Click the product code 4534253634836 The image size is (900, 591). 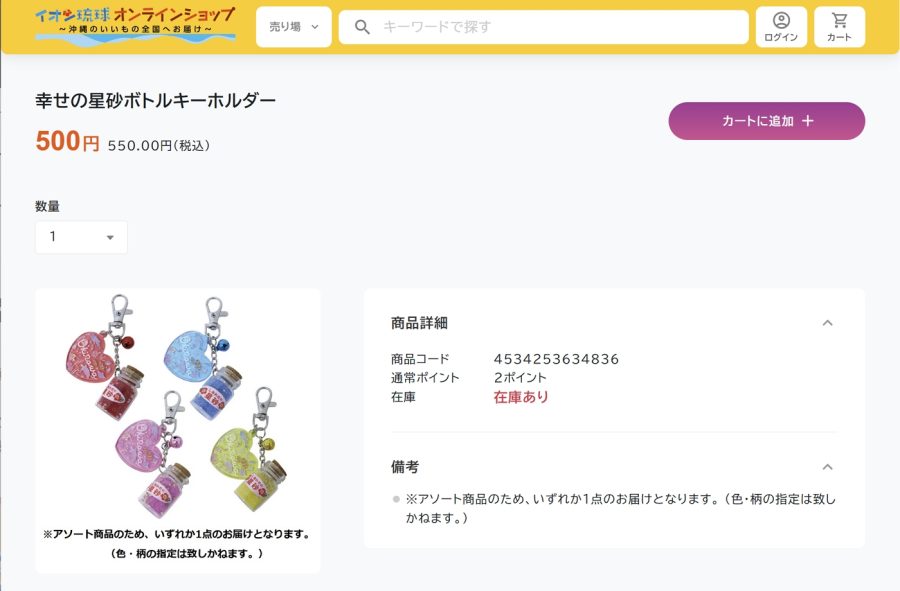pyautogui.click(x=556, y=359)
